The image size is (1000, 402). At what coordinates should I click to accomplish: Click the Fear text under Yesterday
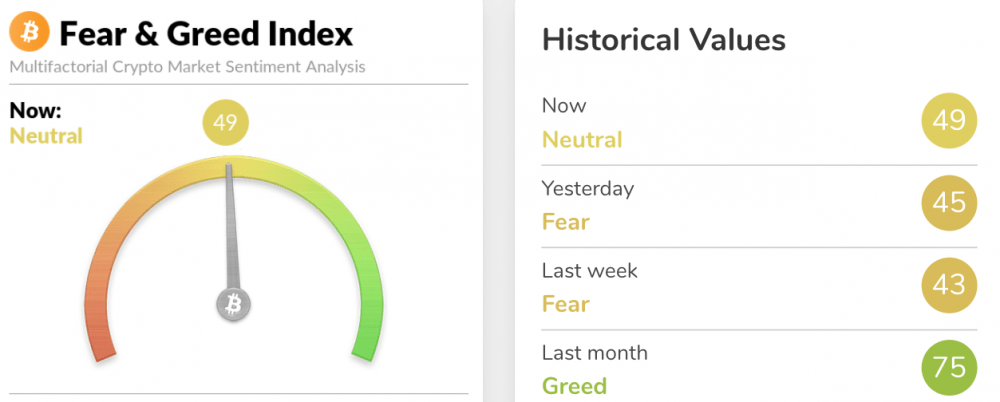(x=566, y=222)
